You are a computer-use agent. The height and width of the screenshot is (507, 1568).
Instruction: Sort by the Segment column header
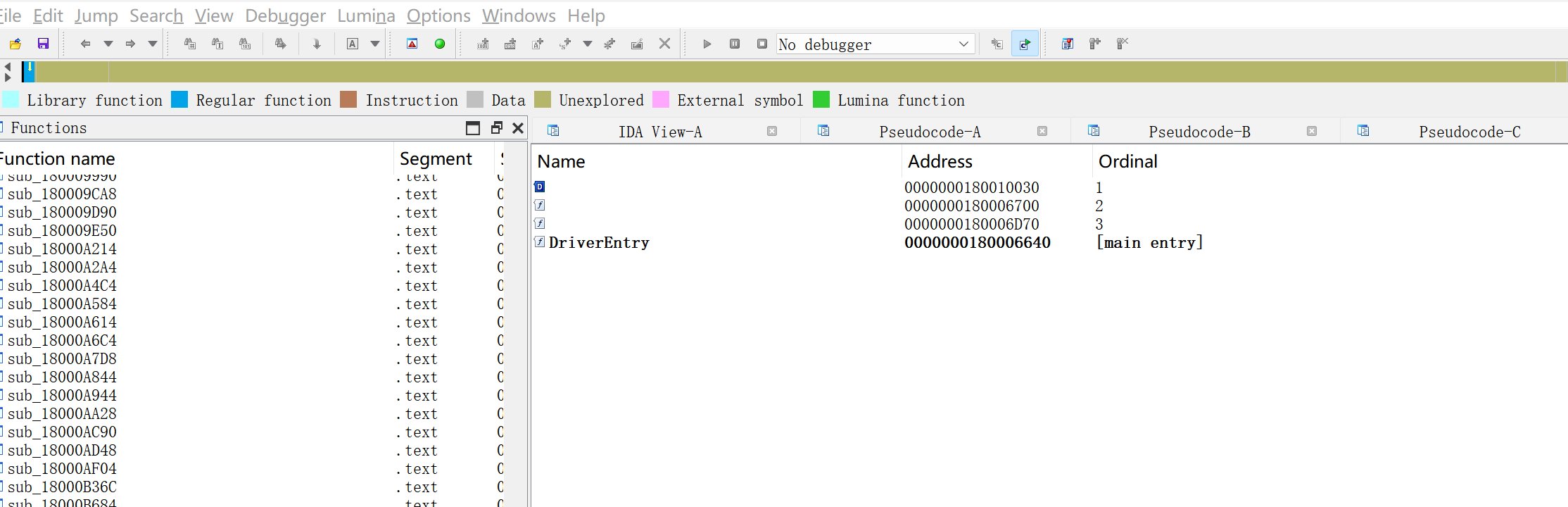tap(443, 158)
